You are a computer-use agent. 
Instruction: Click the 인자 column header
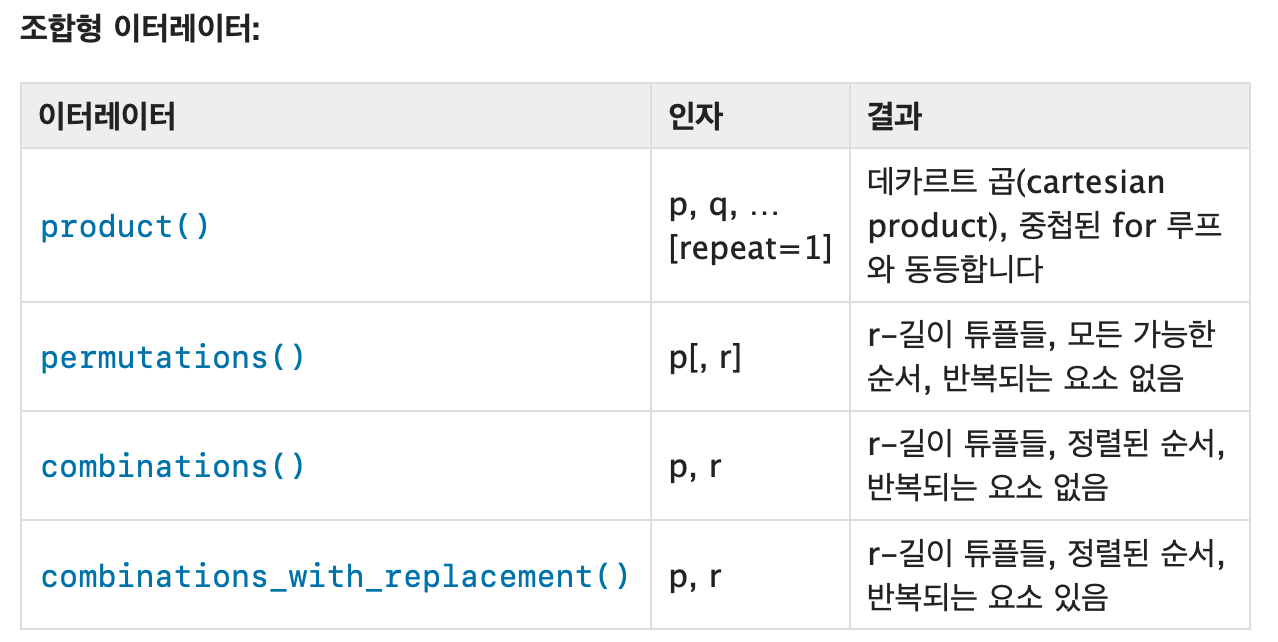(x=696, y=117)
